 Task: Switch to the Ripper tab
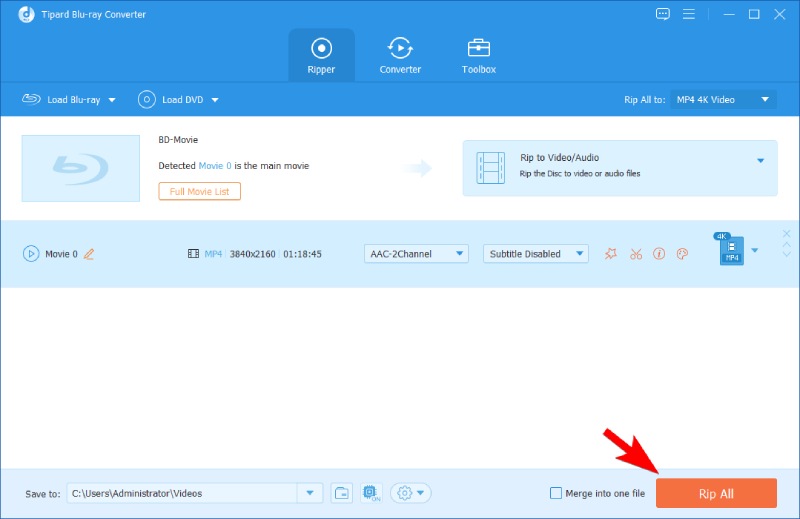click(321, 55)
